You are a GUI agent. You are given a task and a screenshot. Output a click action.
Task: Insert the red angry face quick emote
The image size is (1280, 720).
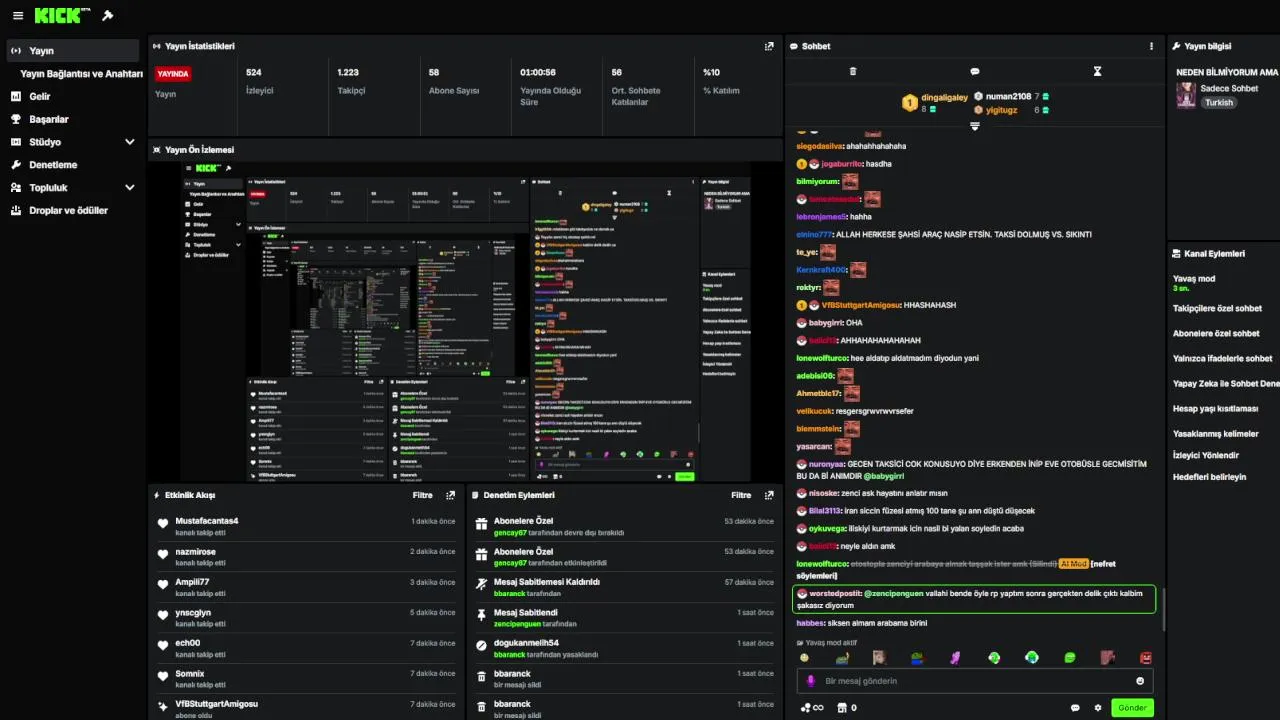tap(1146, 658)
